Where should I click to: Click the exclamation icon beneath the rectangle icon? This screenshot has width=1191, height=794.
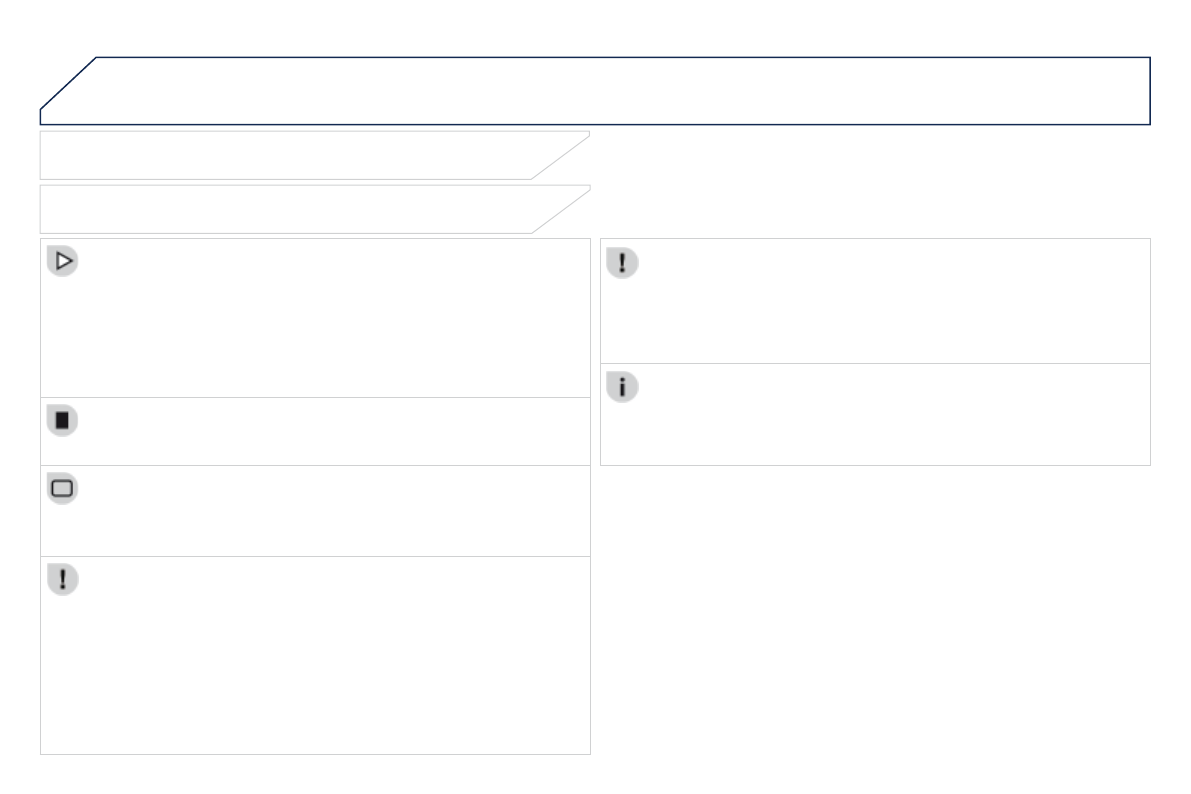click(x=62, y=579)
